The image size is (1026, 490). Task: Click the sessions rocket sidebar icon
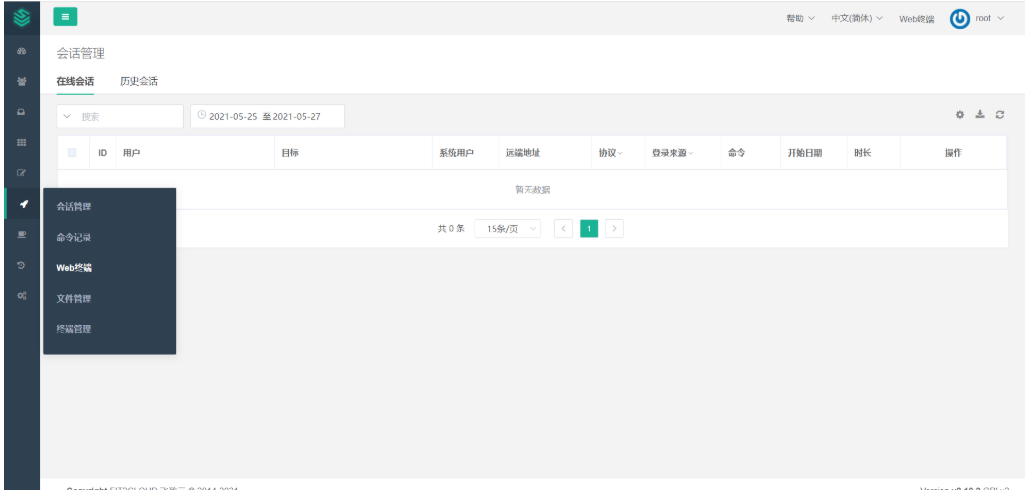point(23,204)
